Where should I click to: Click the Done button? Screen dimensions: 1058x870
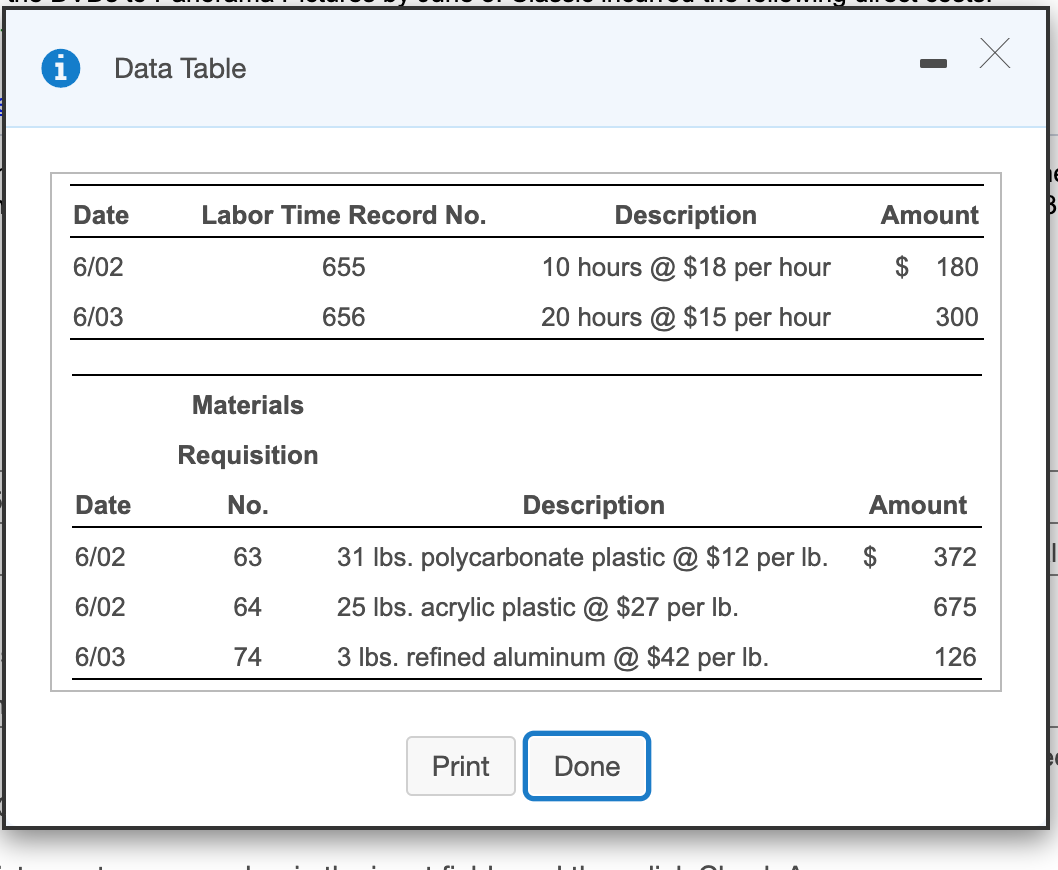(586, 766)
